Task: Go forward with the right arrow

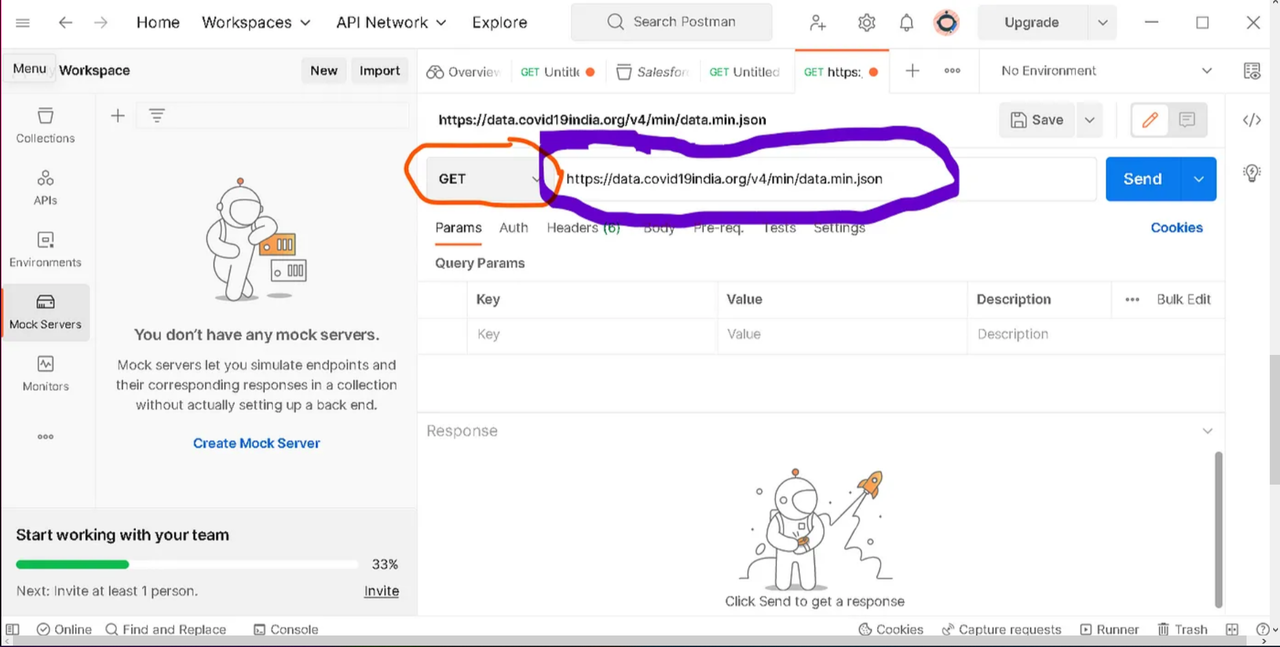Action: click(100, 22)
